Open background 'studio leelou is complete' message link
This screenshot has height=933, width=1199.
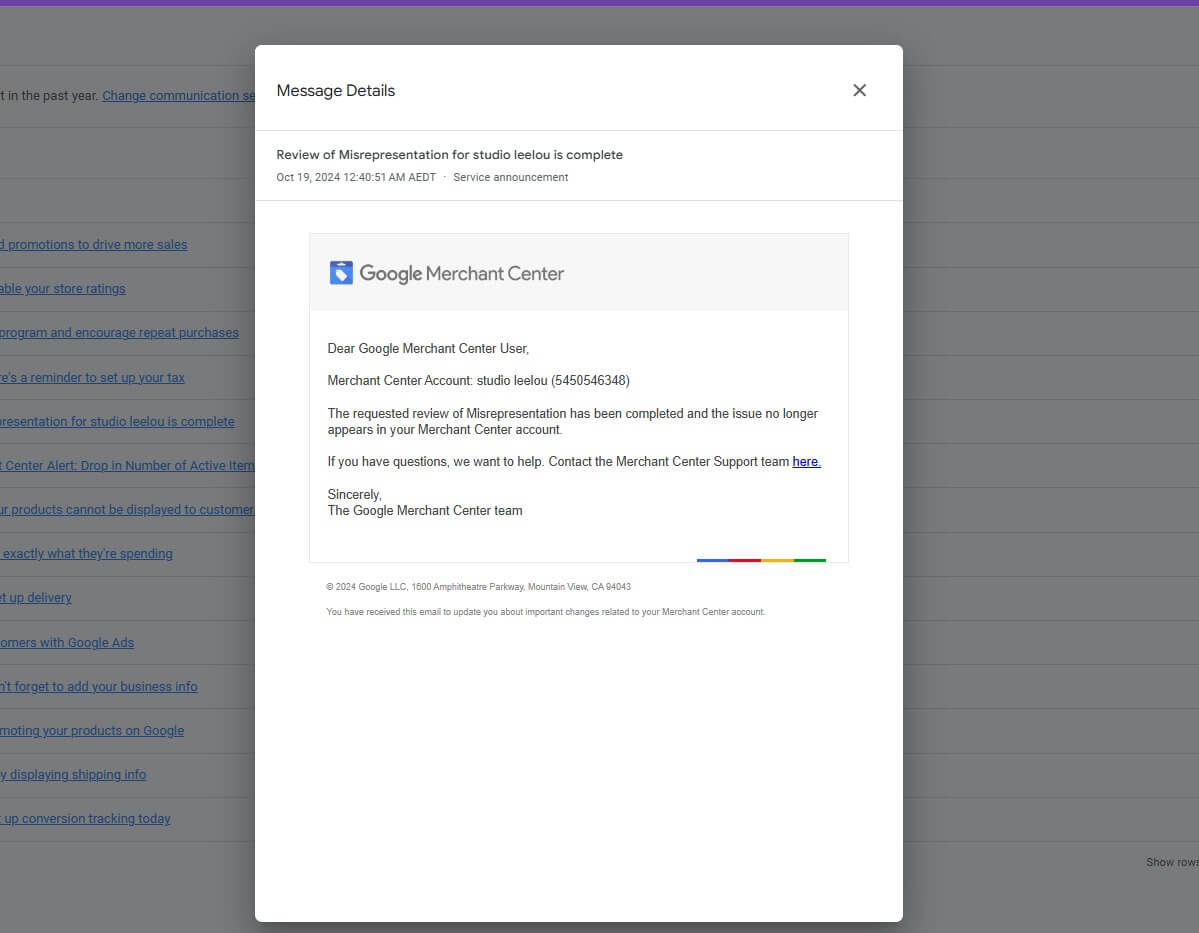coord(117,421)
